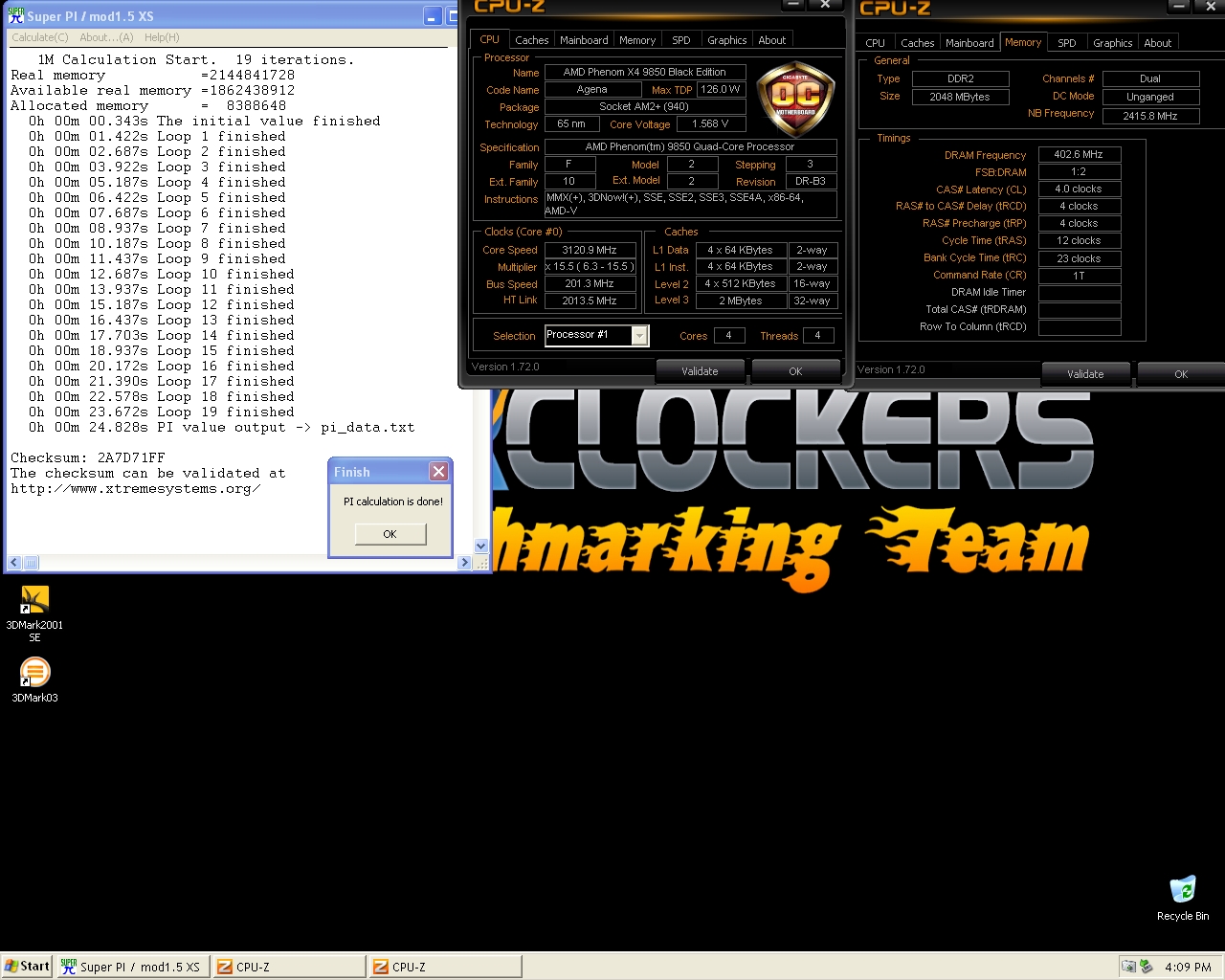Select the Caches tab in right CPU-Z

coord(917,43)
